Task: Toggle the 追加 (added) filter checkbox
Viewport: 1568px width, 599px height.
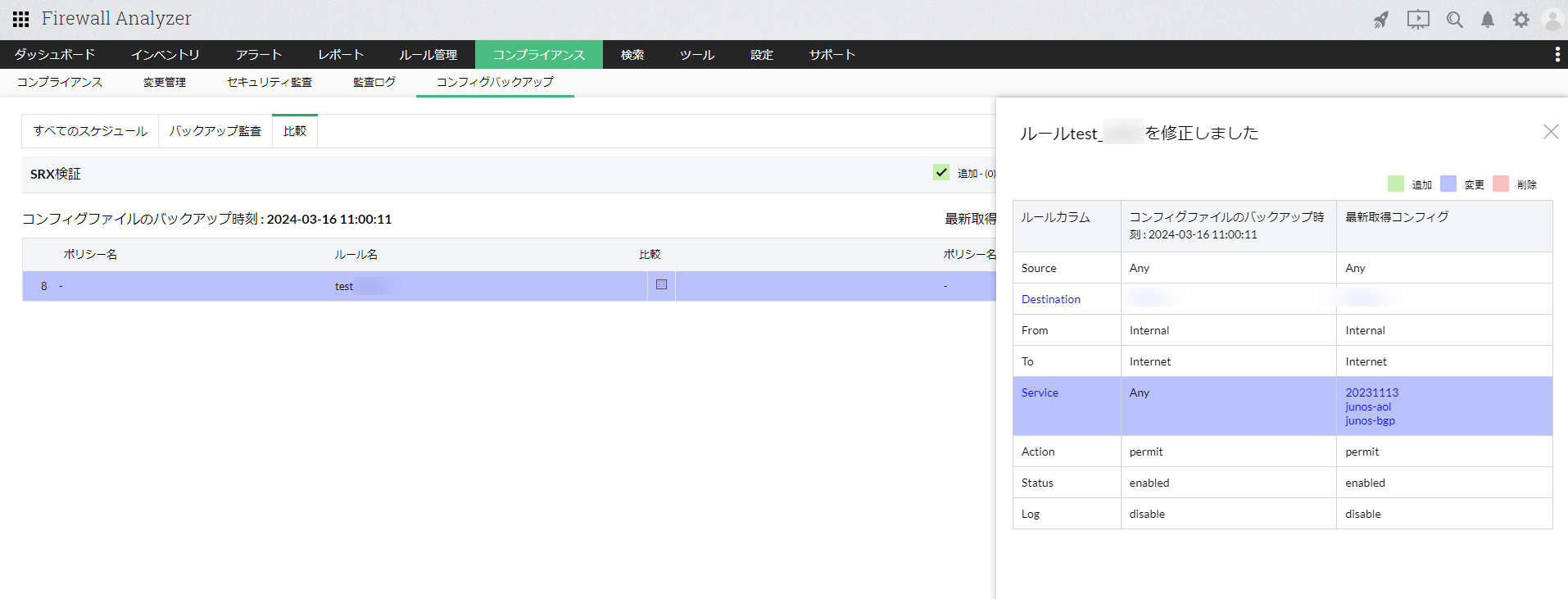Action: (x=941, y=172)
